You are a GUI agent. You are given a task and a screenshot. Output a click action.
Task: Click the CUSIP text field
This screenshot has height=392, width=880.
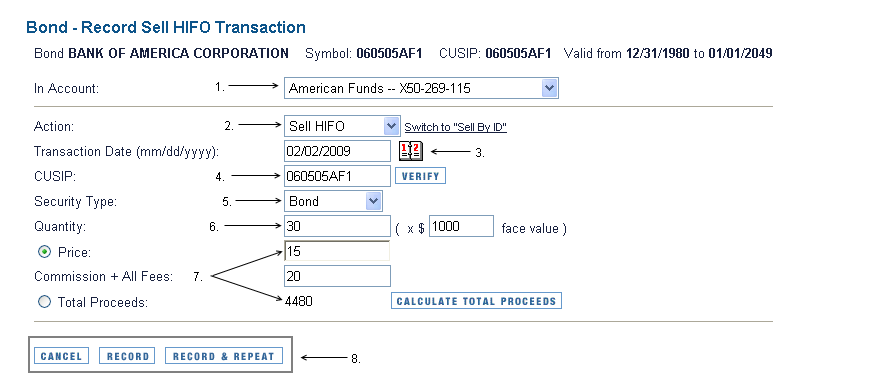(337, 176)
